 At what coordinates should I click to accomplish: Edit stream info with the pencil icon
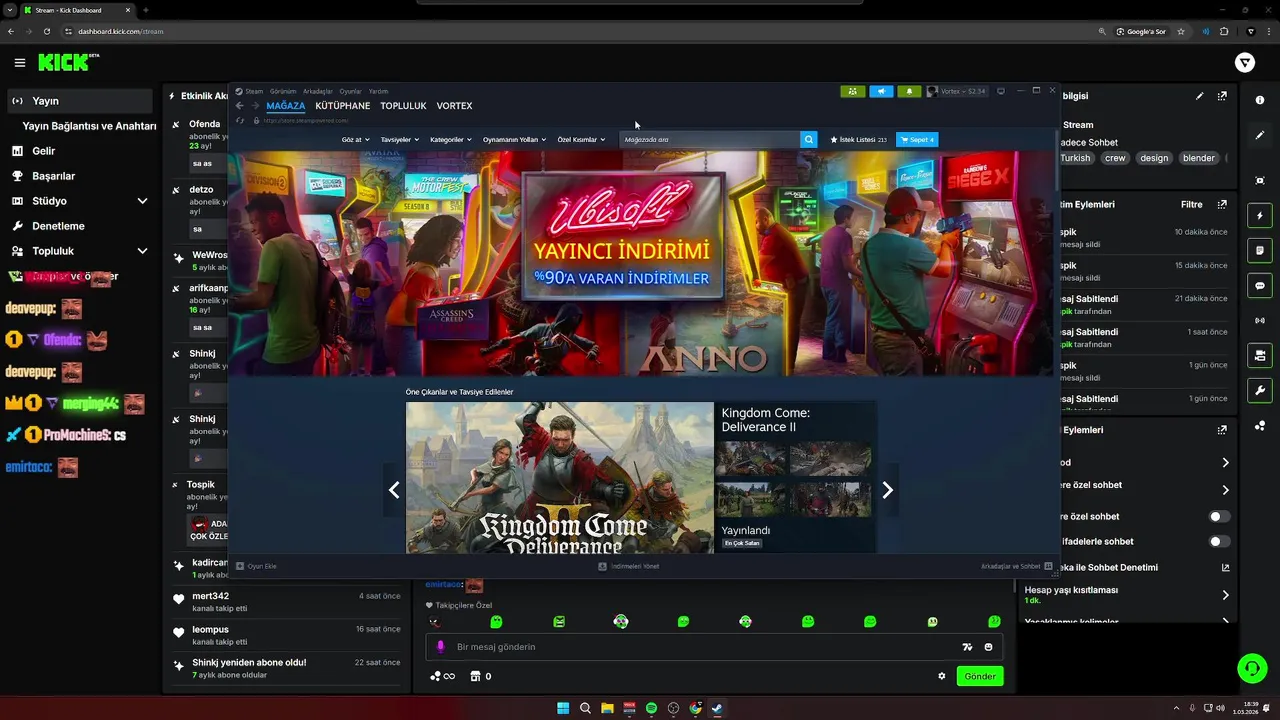pos(1200,96)
